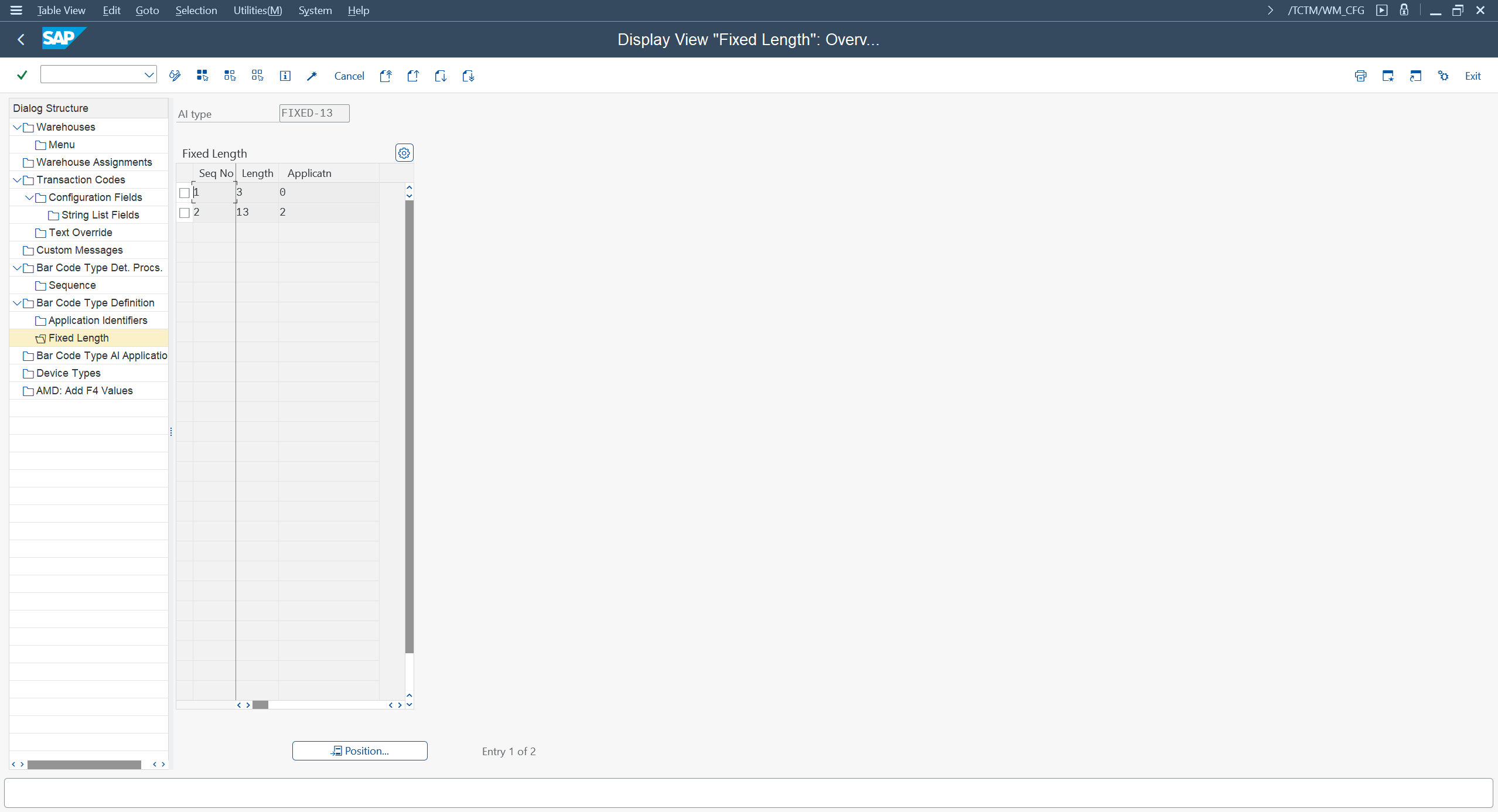Collapse the Warehouses tree node
The image size is (1498, 812).
coord(17,127)
